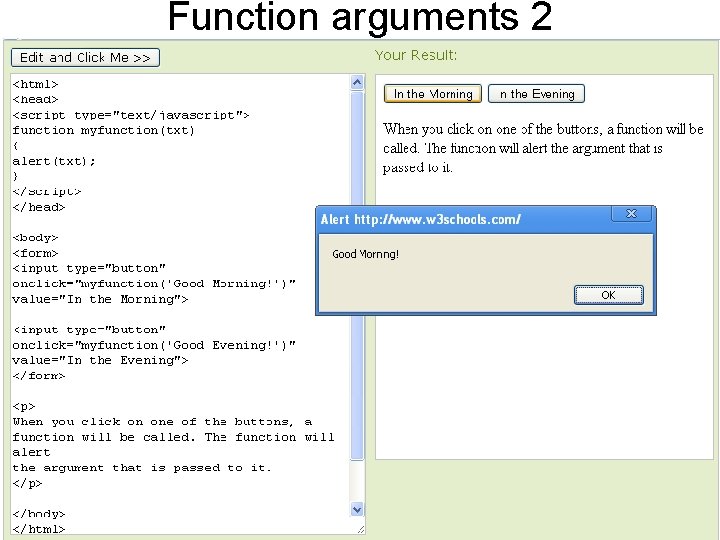
Task: Click value="In the Evening" code line
Action: tap(100, 360)
